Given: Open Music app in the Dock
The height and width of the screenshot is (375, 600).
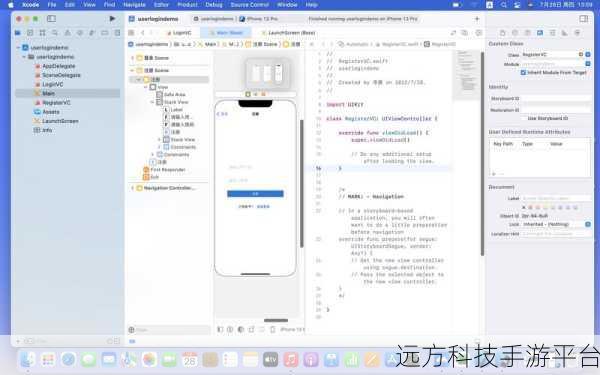Looking at the screenshot, I should [291, 359].
